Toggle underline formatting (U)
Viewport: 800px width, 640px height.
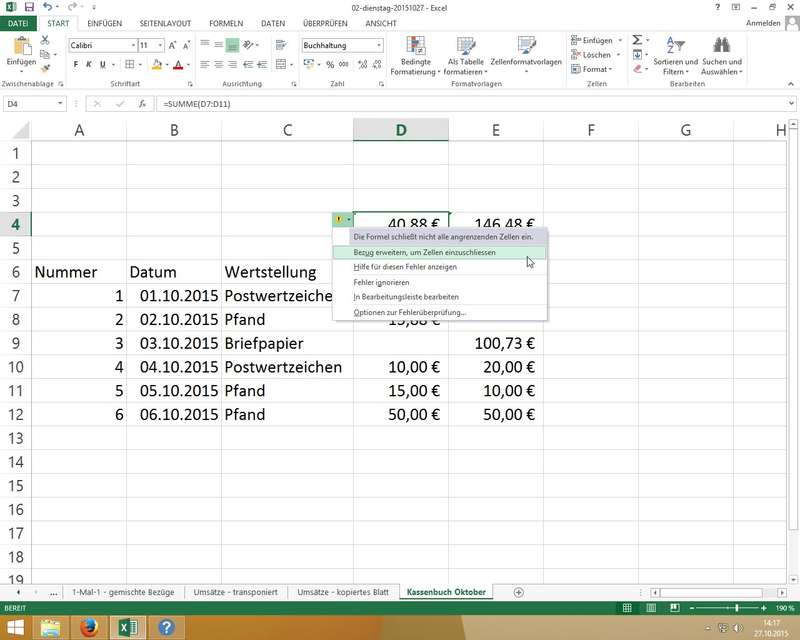pyautogui.click(x=103, y=65)
